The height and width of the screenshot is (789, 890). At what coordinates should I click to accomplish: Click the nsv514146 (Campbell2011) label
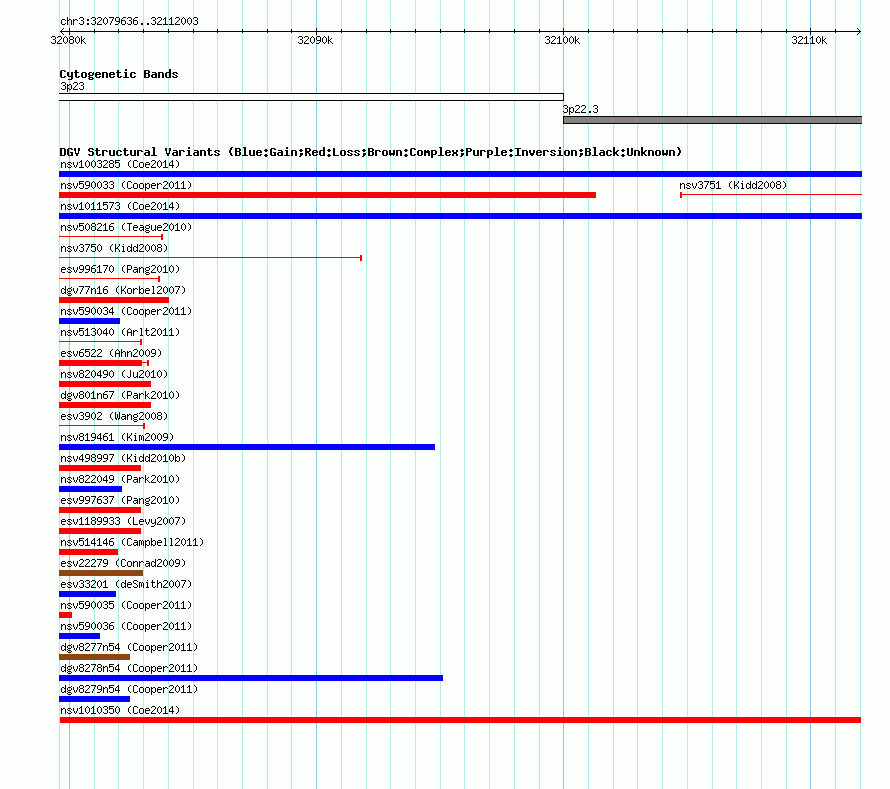(x=132, y=542)
